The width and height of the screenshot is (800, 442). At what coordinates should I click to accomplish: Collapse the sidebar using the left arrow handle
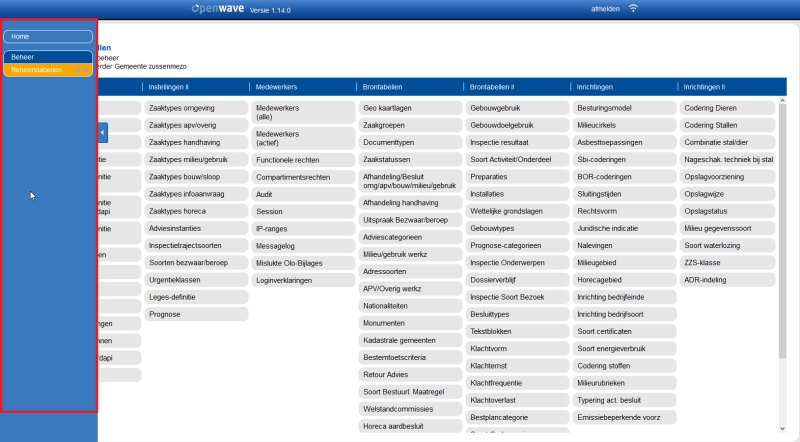click(x=103, y=133)
